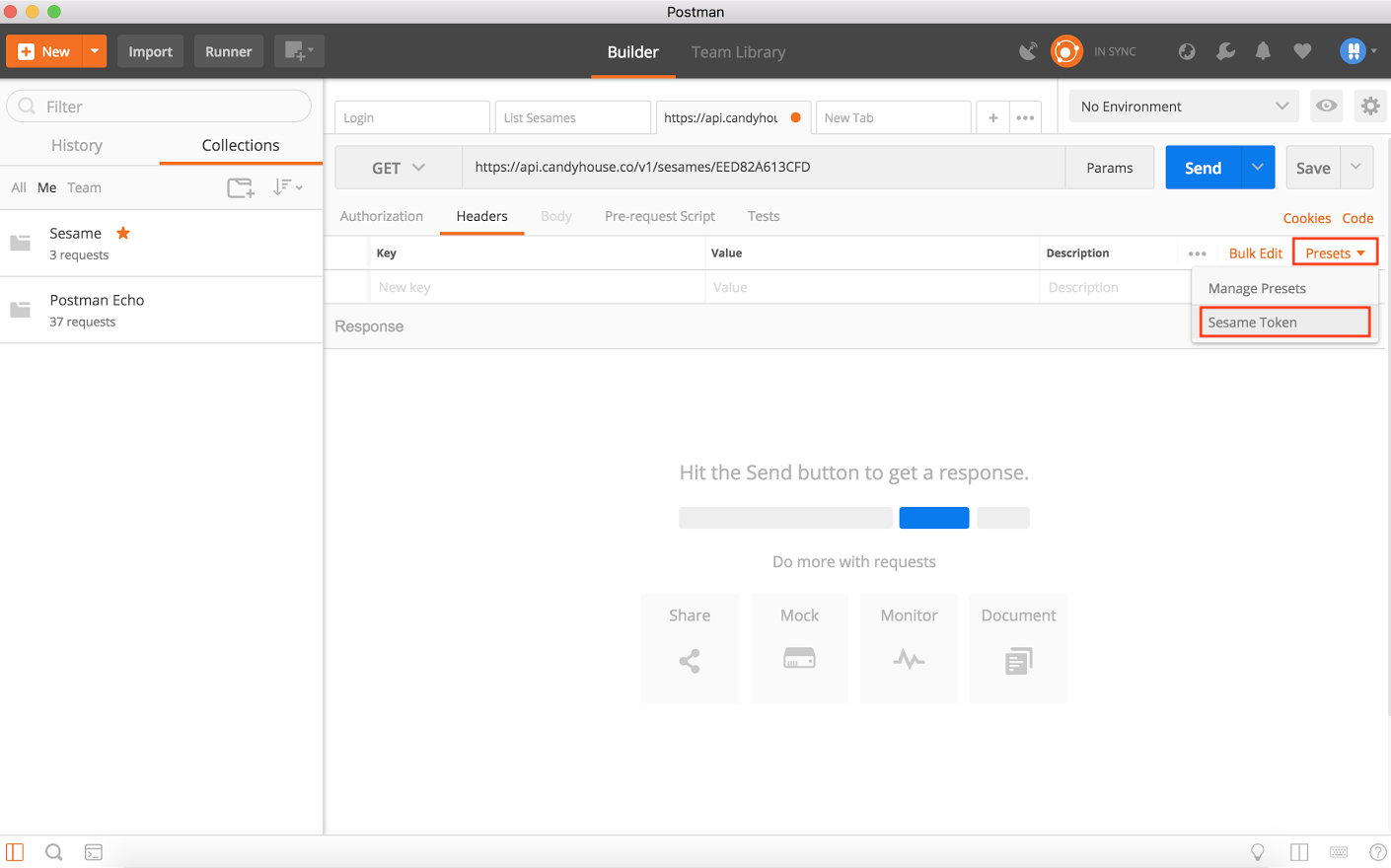1391x868 pixels.
Task: Open the Runner
Action: coord(228,51)
